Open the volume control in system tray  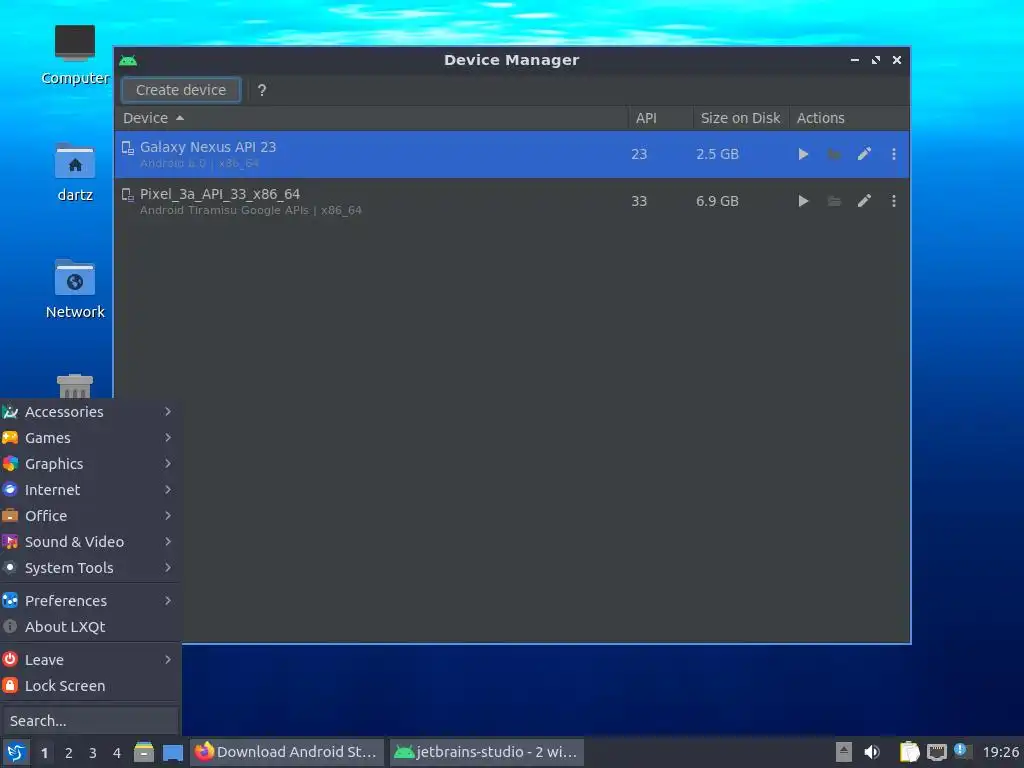click(x=872, y=752)
